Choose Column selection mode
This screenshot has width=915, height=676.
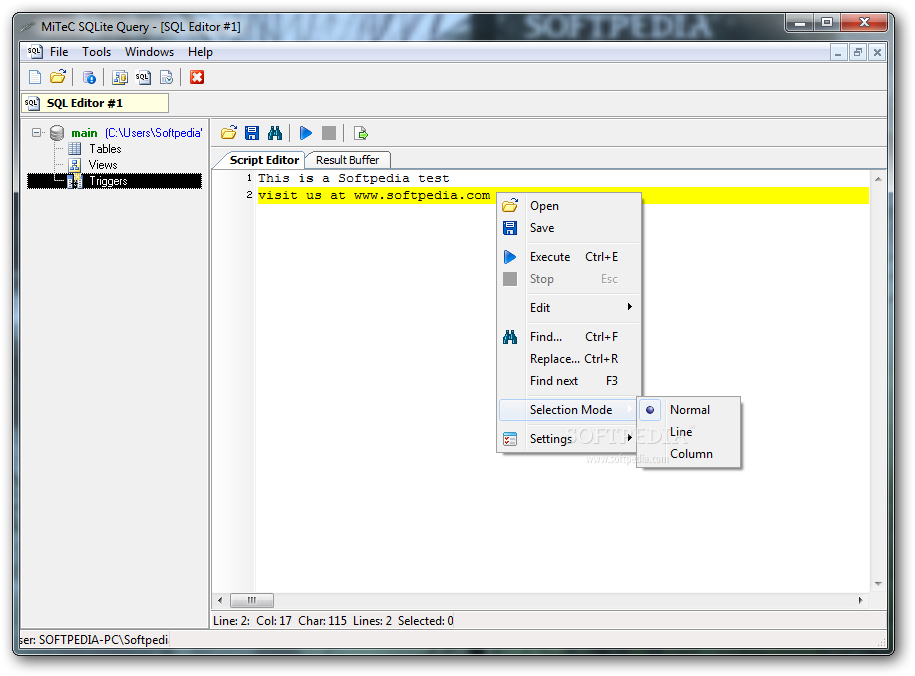[x=692, y=454]
